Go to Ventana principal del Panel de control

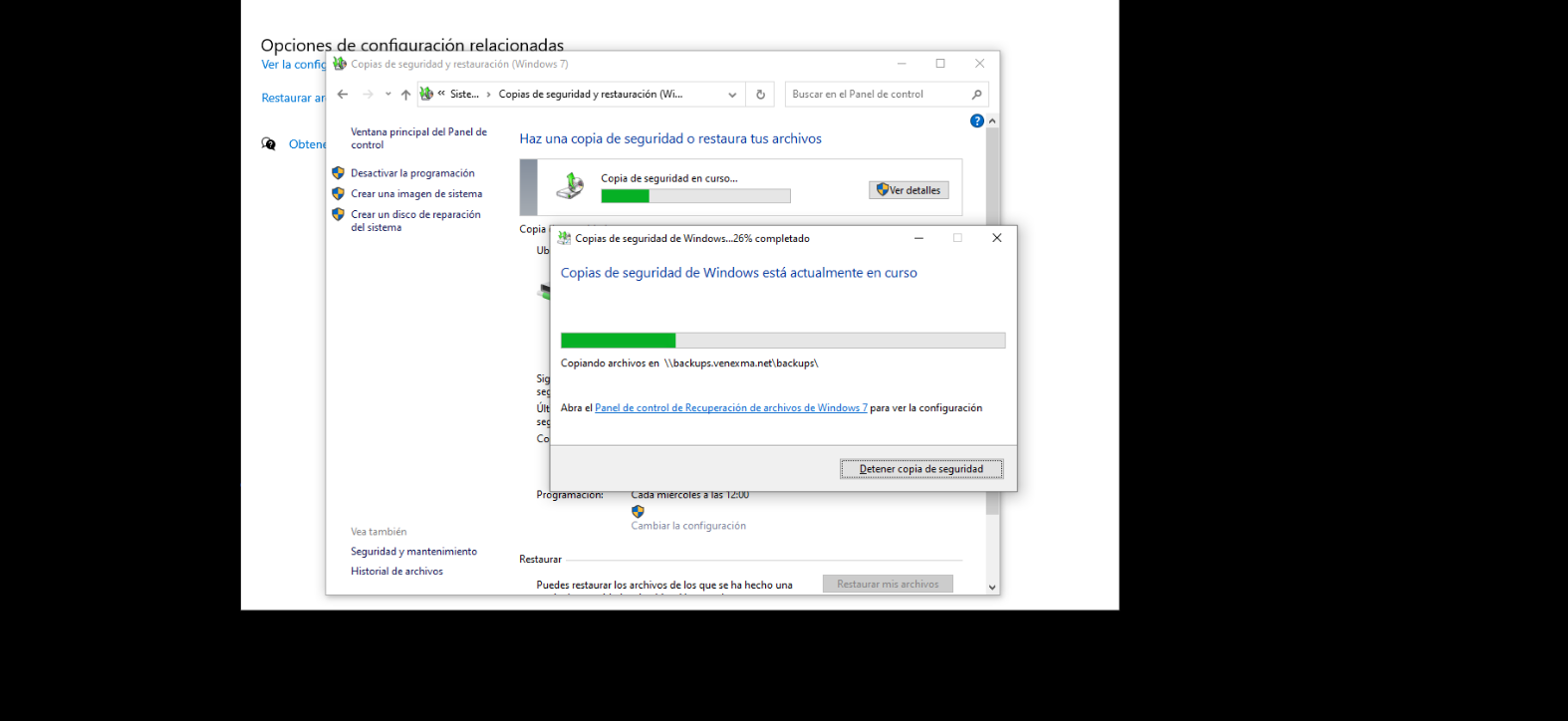pyautogui.click(x=418, y=138)
